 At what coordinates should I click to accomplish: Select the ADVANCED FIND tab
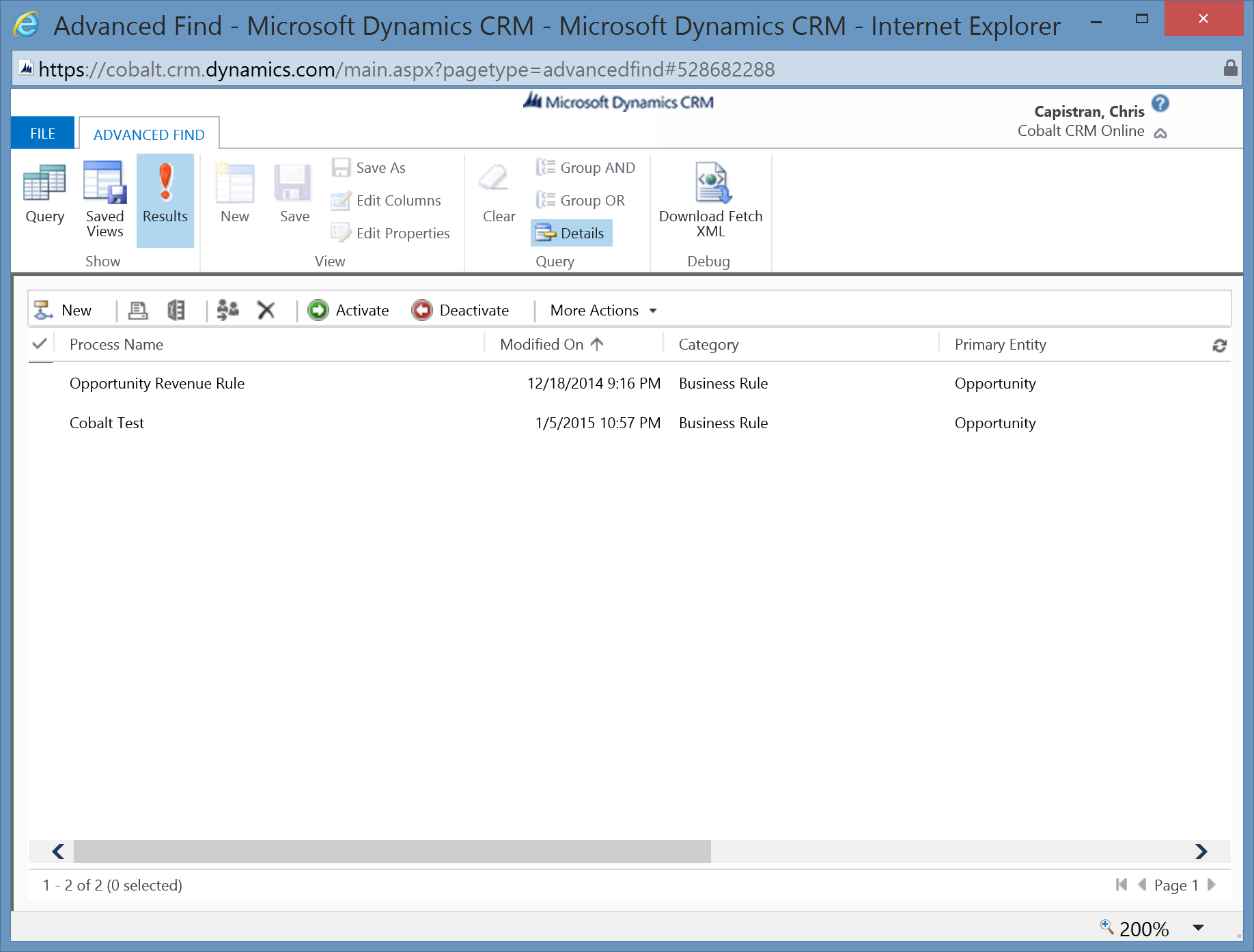tap(149, 135)
